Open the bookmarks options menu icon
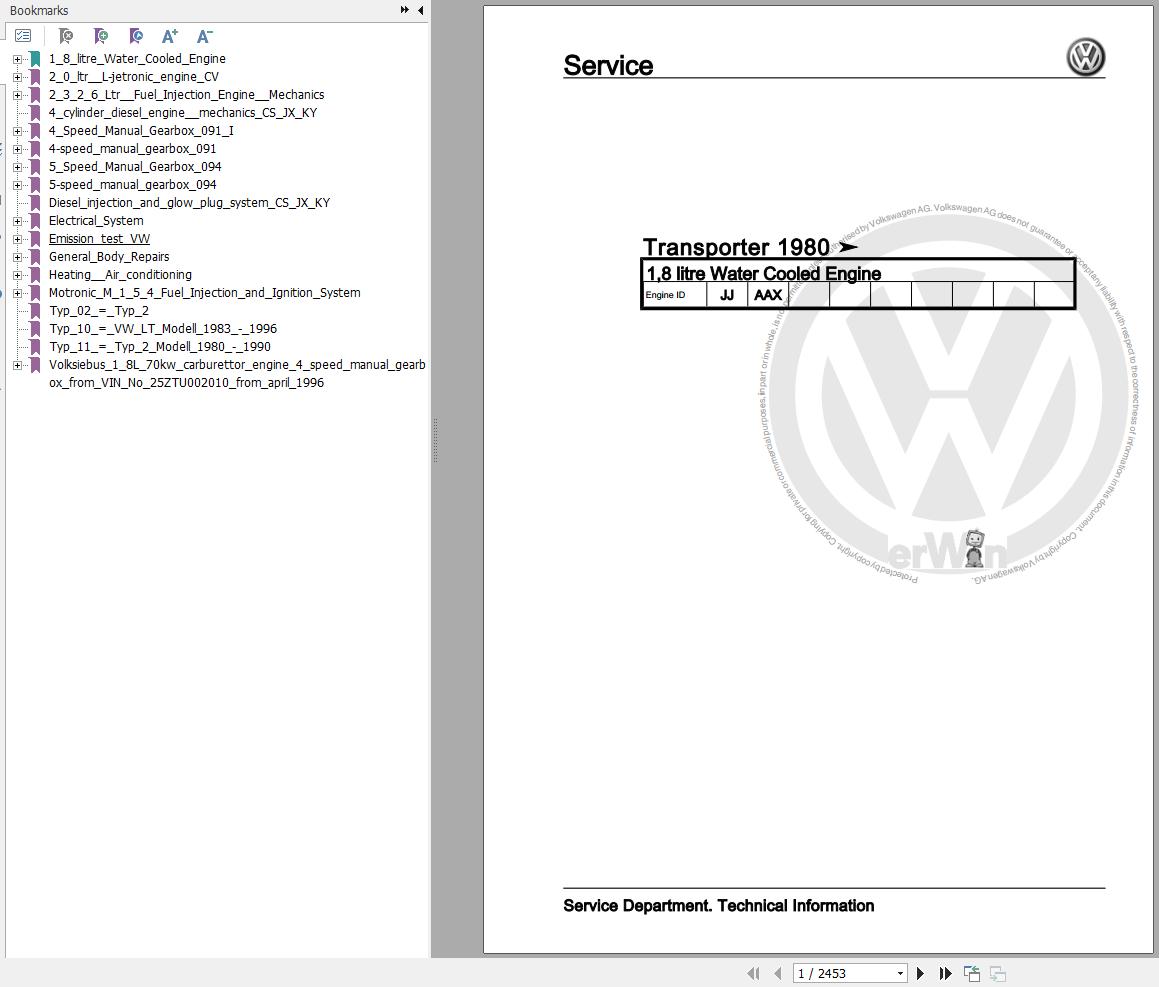1159x987 pixels. [x=24, y=35]
